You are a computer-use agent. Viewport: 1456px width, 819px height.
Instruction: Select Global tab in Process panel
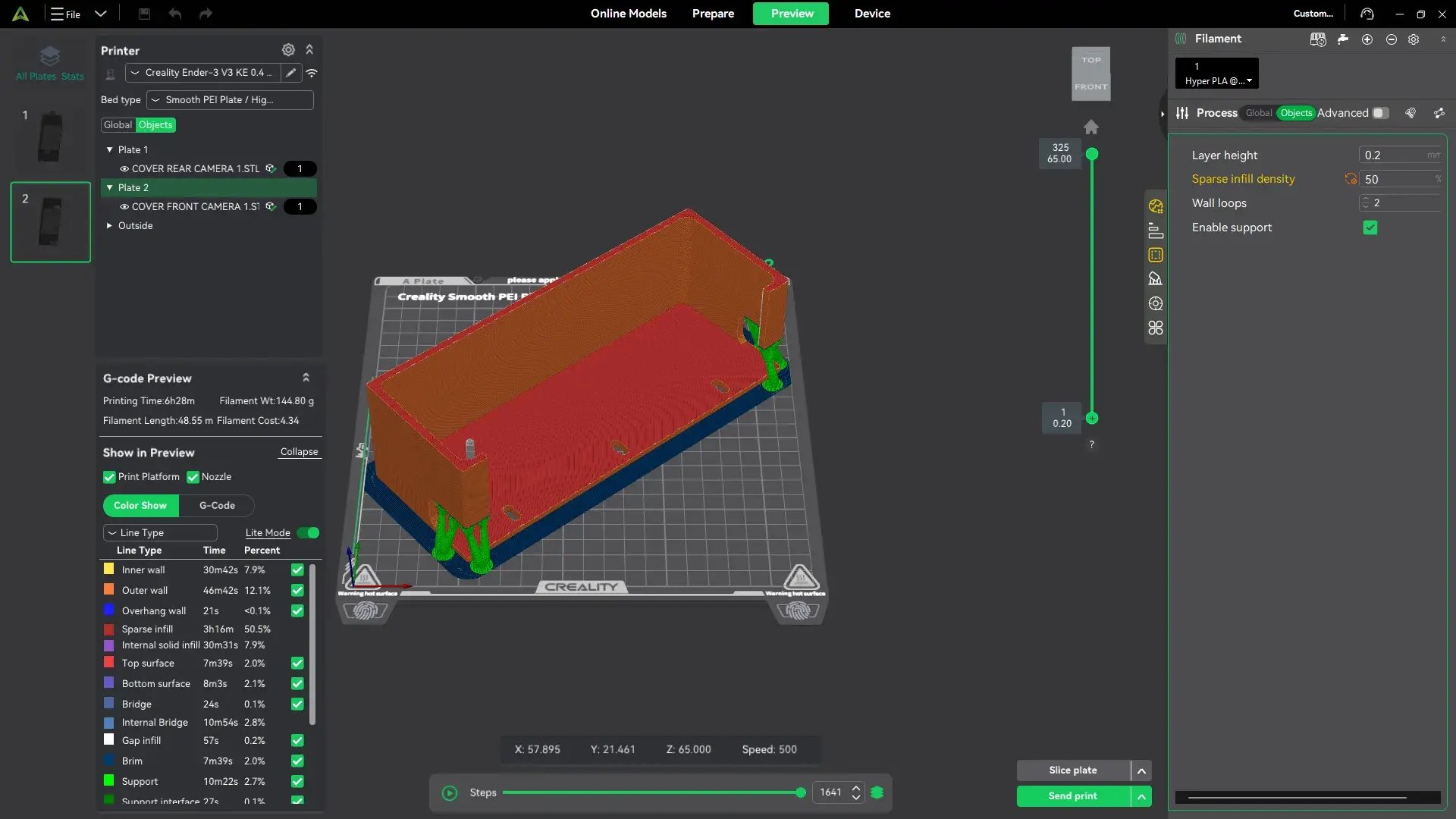pyautogui.click(x=1259, y=113)
